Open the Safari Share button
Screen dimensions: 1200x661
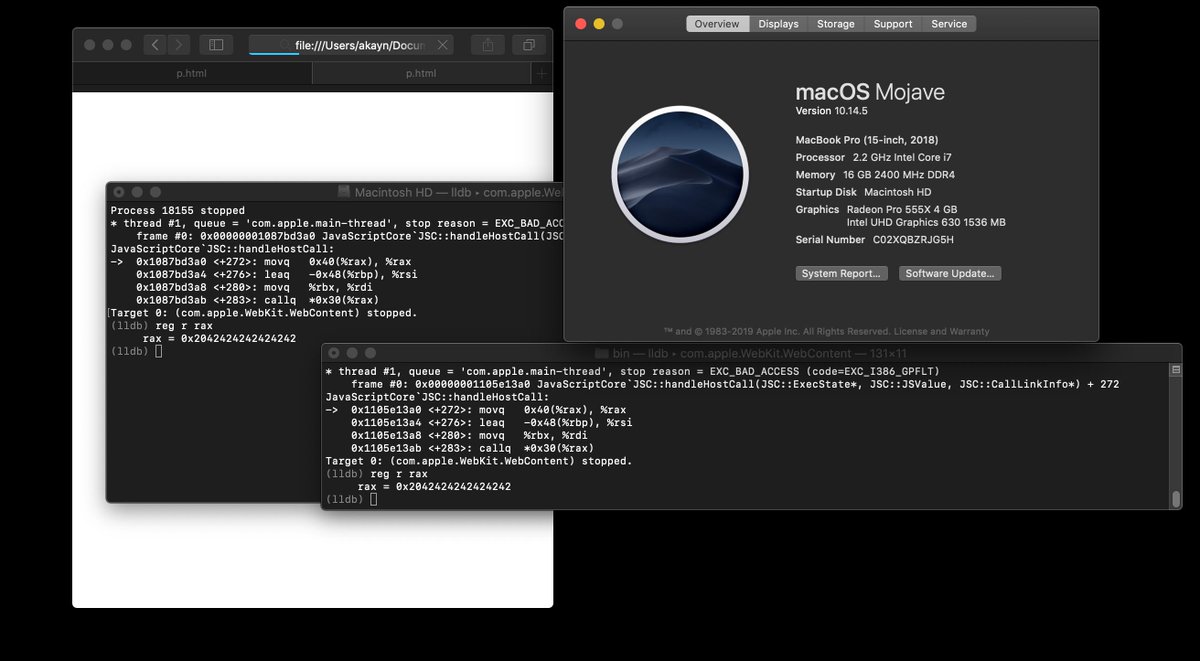click(x=488, y=45)
